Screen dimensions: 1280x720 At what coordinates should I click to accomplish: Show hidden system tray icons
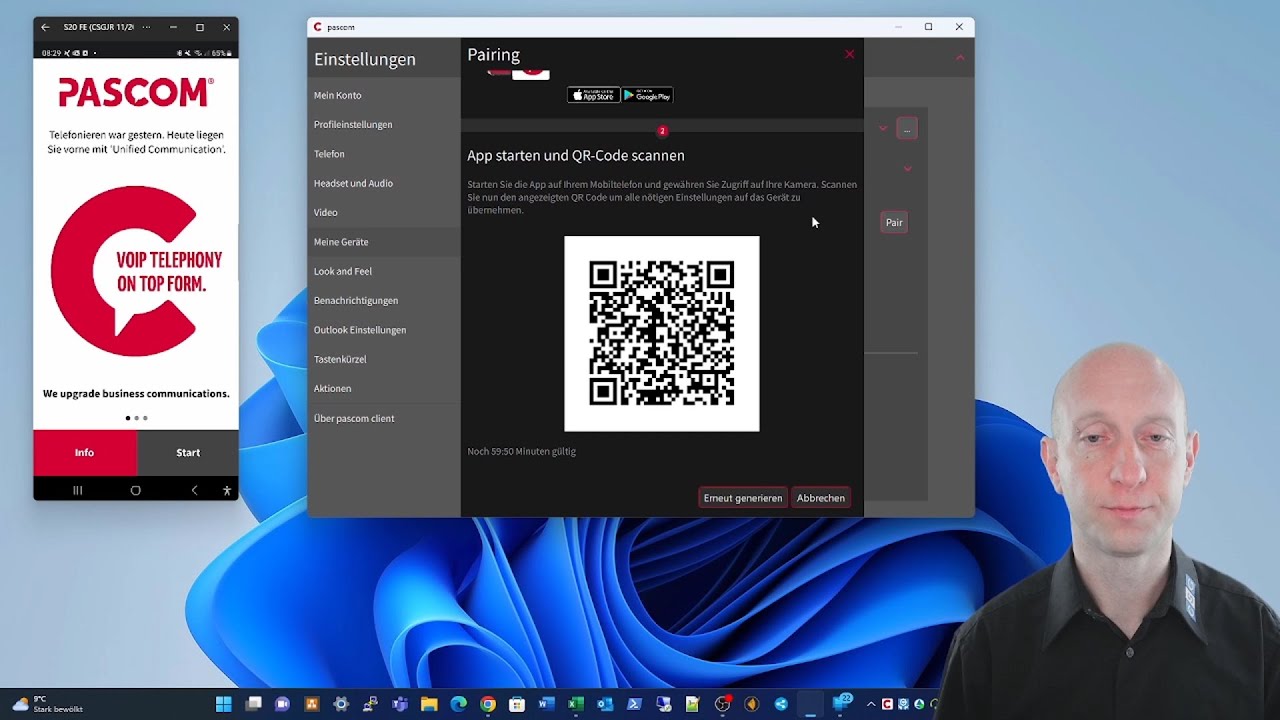tap(871, 704)
